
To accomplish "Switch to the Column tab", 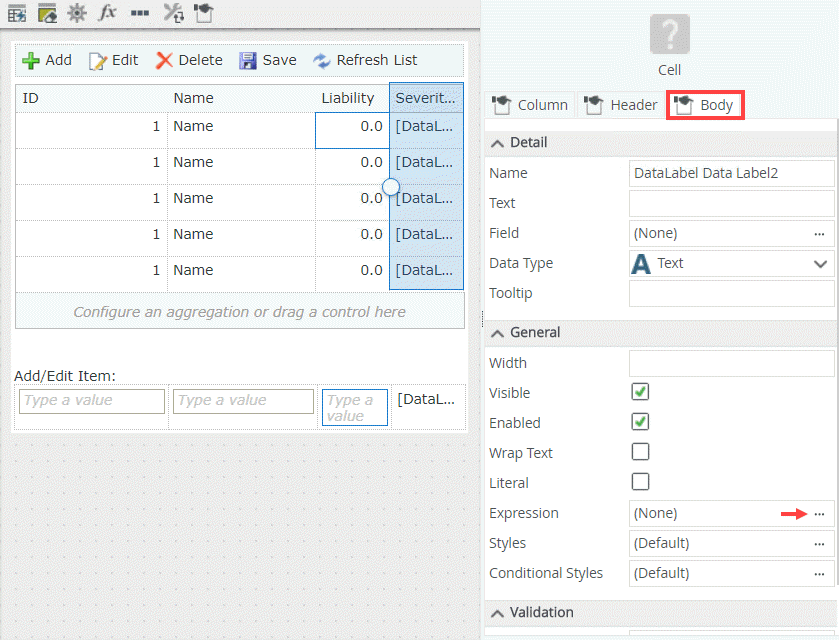I will 530,105.
